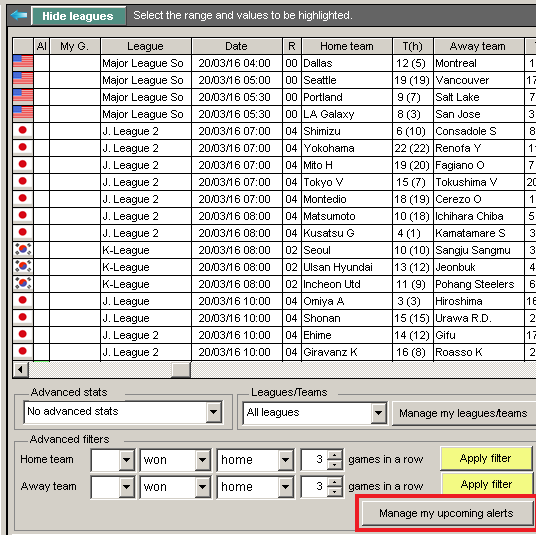Click the left scroll arrow of table scrollbar
Viewport: 536px width, 535px height.
pyautogui.click(x=21, y=370)
